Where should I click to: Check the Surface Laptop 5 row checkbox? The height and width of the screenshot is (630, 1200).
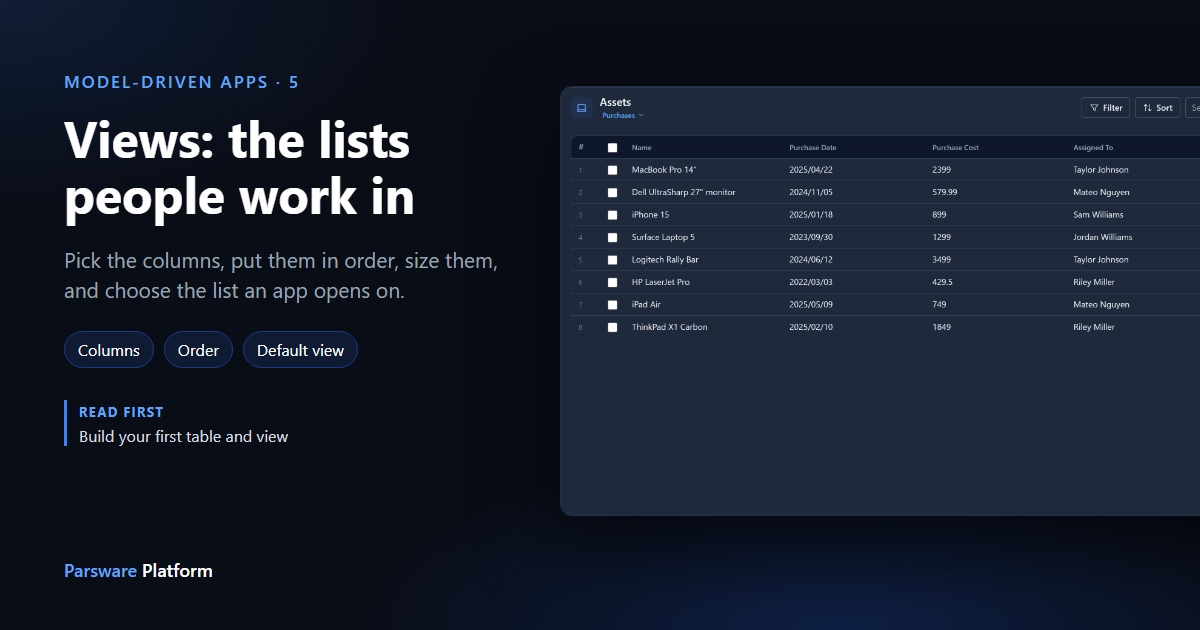613,237
